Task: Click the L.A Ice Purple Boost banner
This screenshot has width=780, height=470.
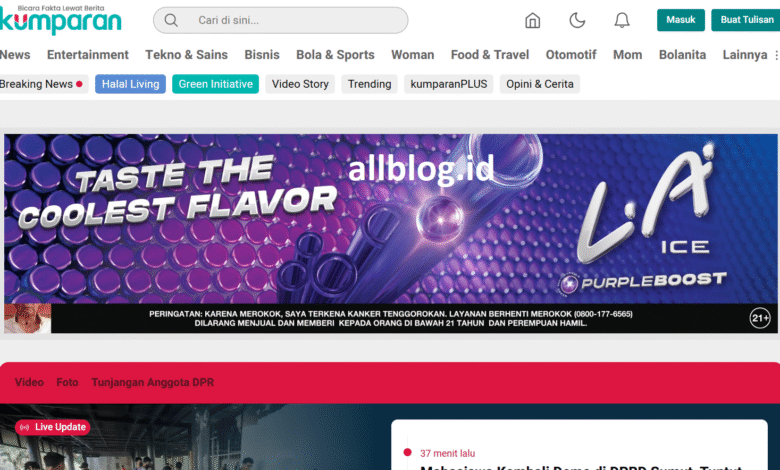Action: (390, 233)
